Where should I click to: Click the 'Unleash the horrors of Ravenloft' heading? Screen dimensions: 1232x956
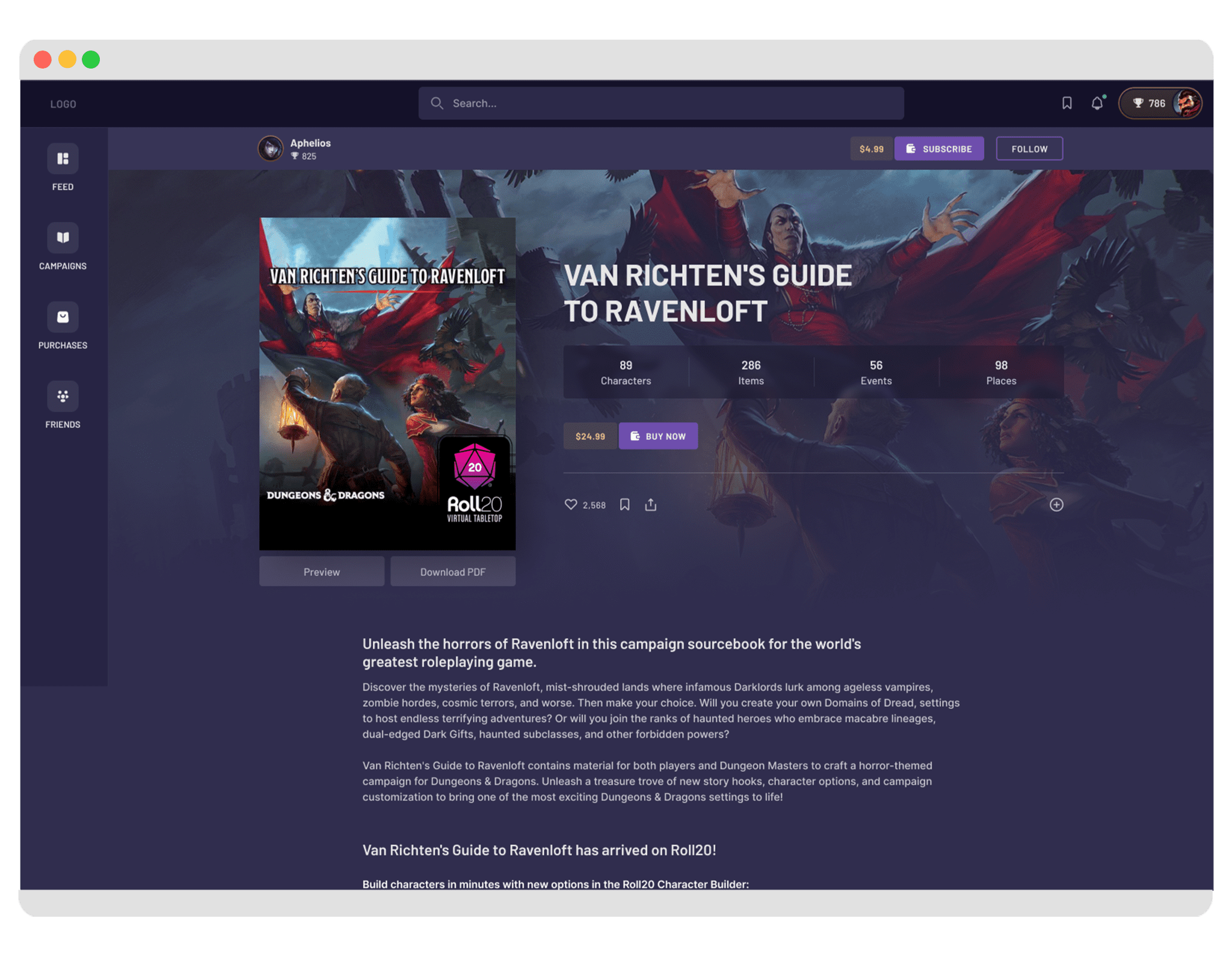[612, 653]
